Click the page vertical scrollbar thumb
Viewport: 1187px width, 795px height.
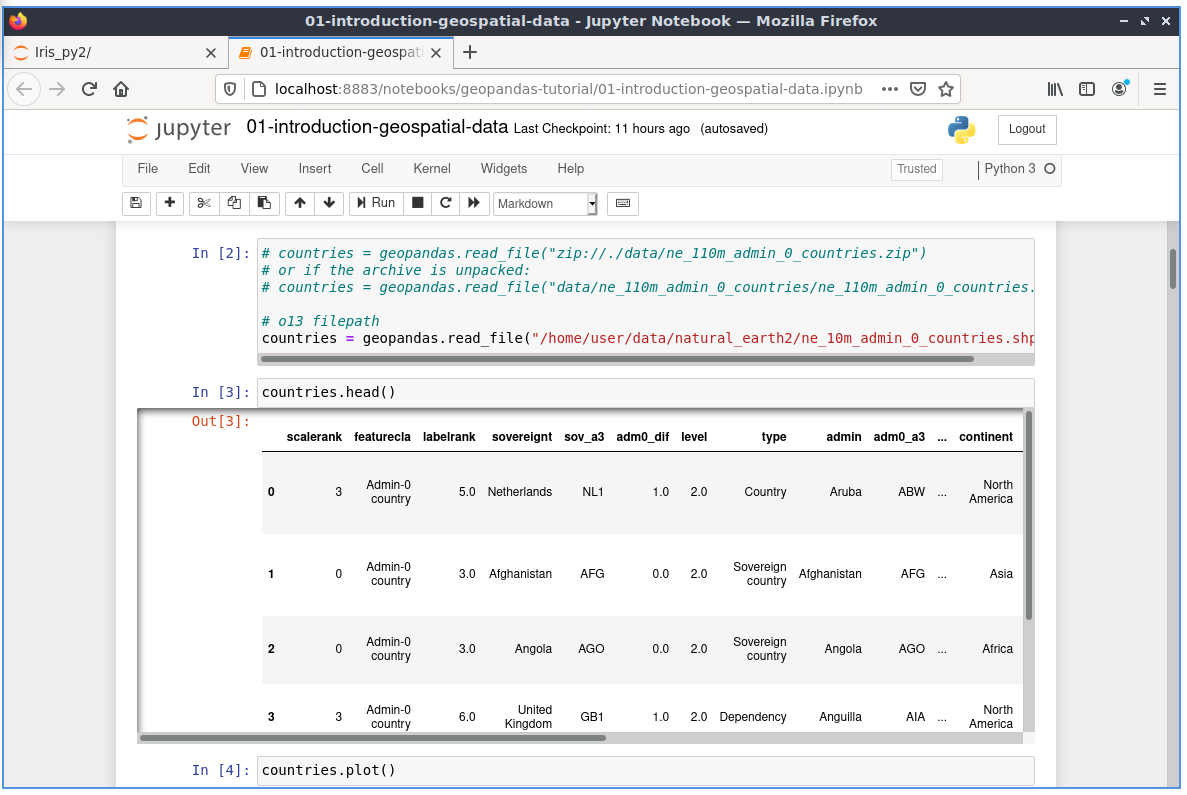tap(1175, 270)
